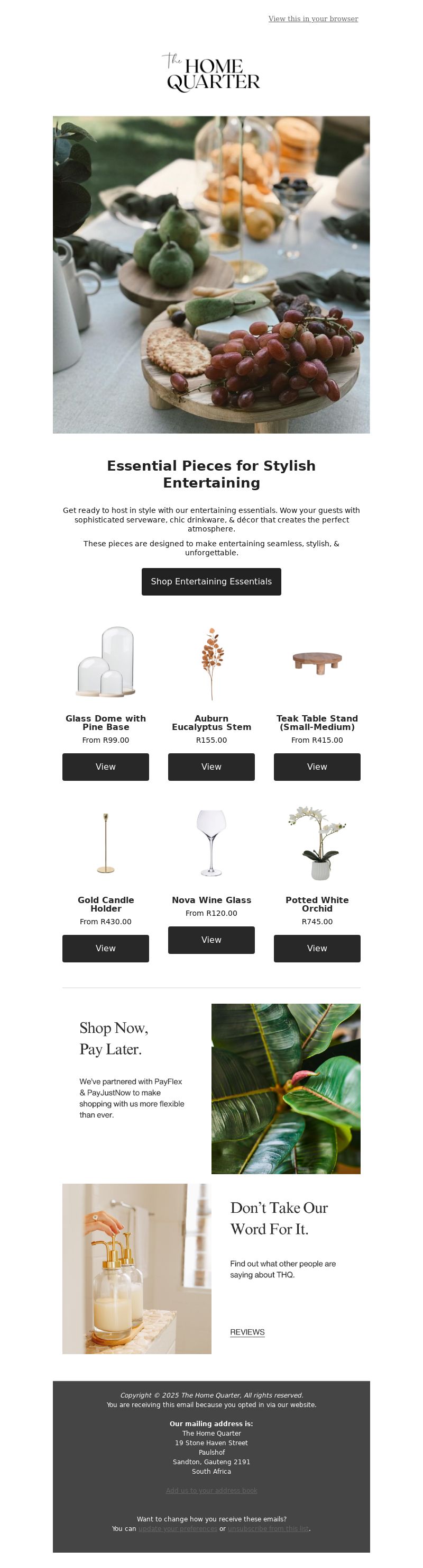Click the grapes and cheese board hero image
423x1568 pixels.
[x=212, y=275]
